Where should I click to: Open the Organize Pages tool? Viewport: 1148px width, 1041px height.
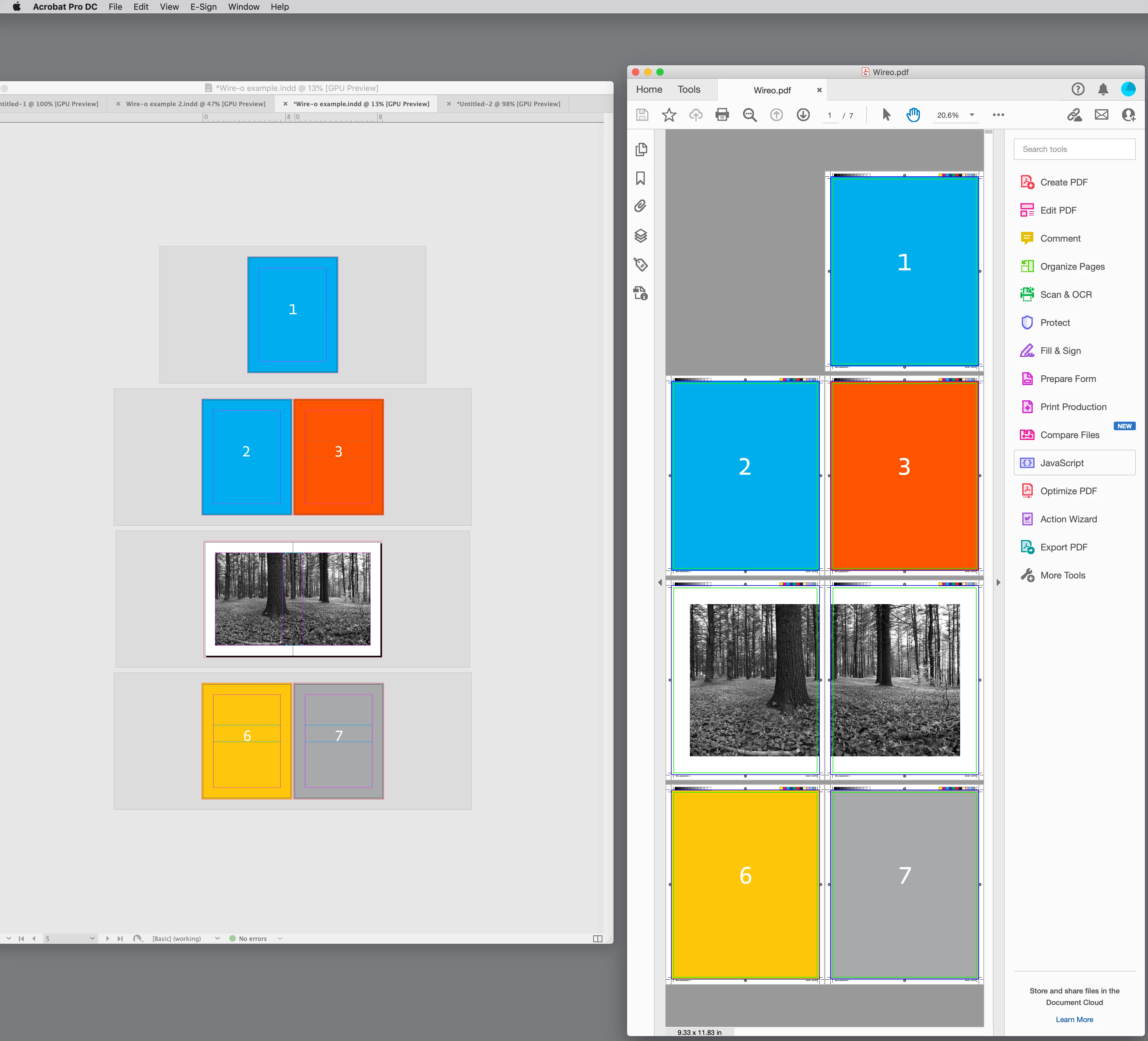(x=1072, y=266)
